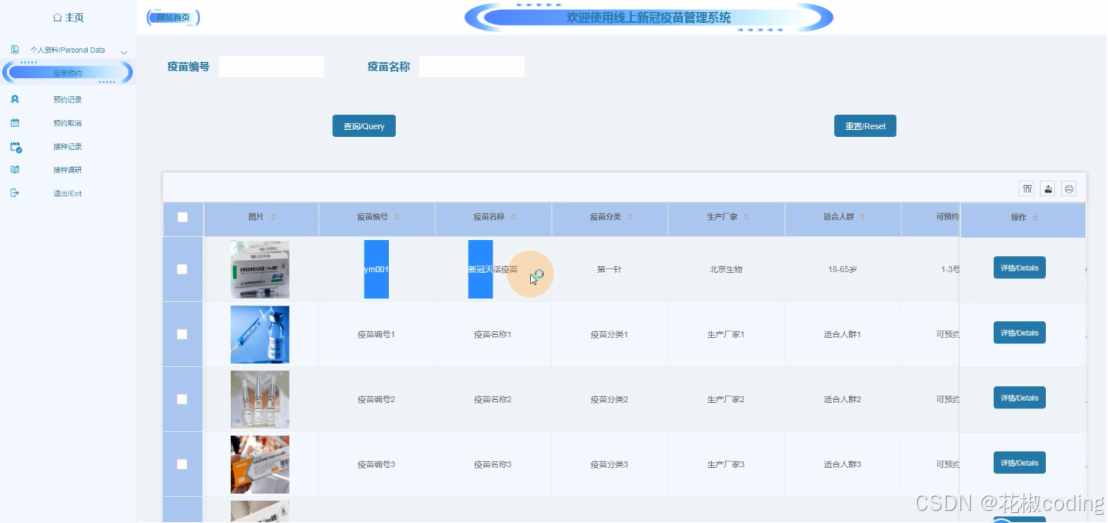Screen dimensions: 1108x523
Task: Sort by 适合人群 column arrows
Action: 863,217
